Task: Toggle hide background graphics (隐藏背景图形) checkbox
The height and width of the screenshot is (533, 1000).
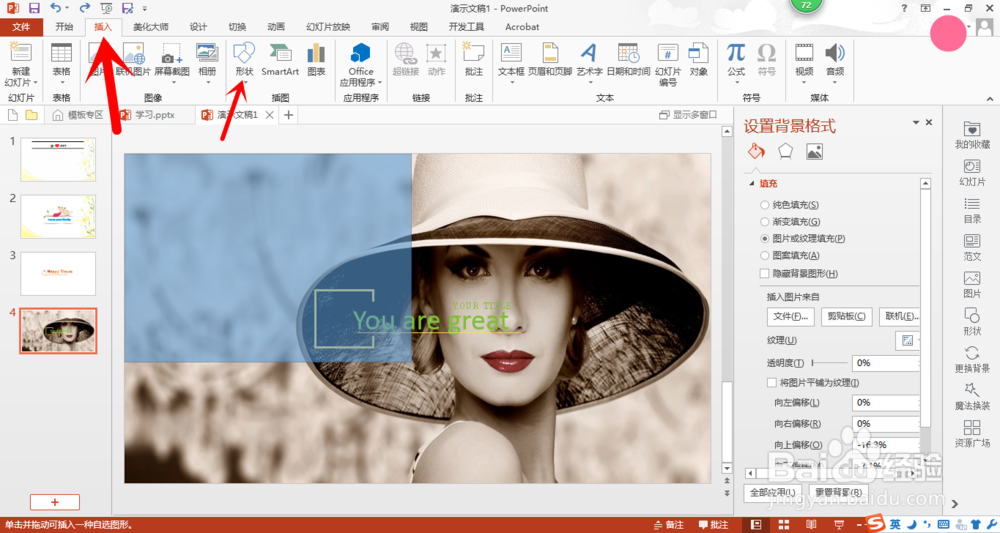Action: coord(765,274)
